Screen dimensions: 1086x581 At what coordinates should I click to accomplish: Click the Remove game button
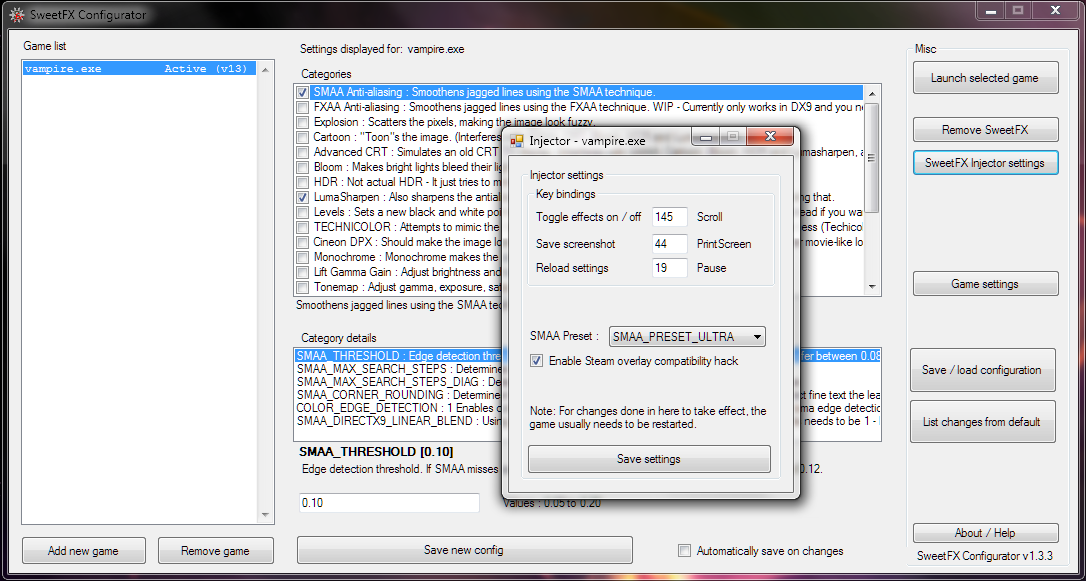coord(215,551)
